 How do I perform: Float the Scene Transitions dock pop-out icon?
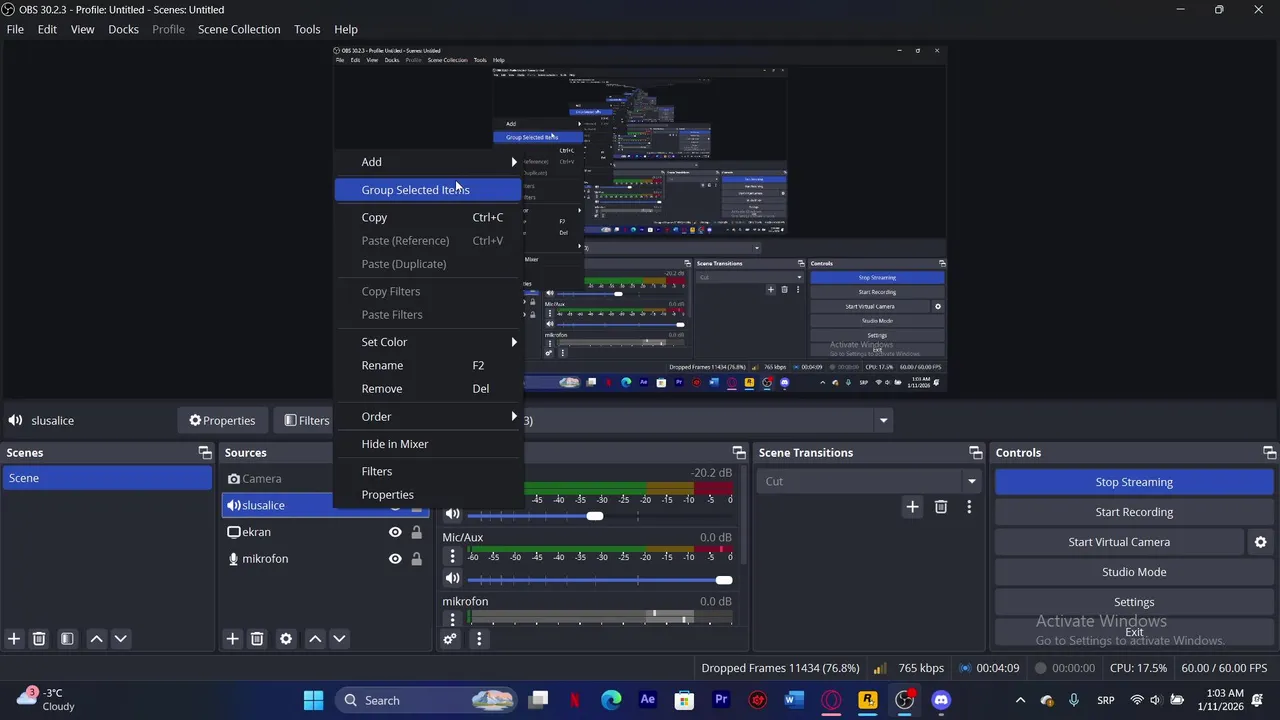(976, 453)
